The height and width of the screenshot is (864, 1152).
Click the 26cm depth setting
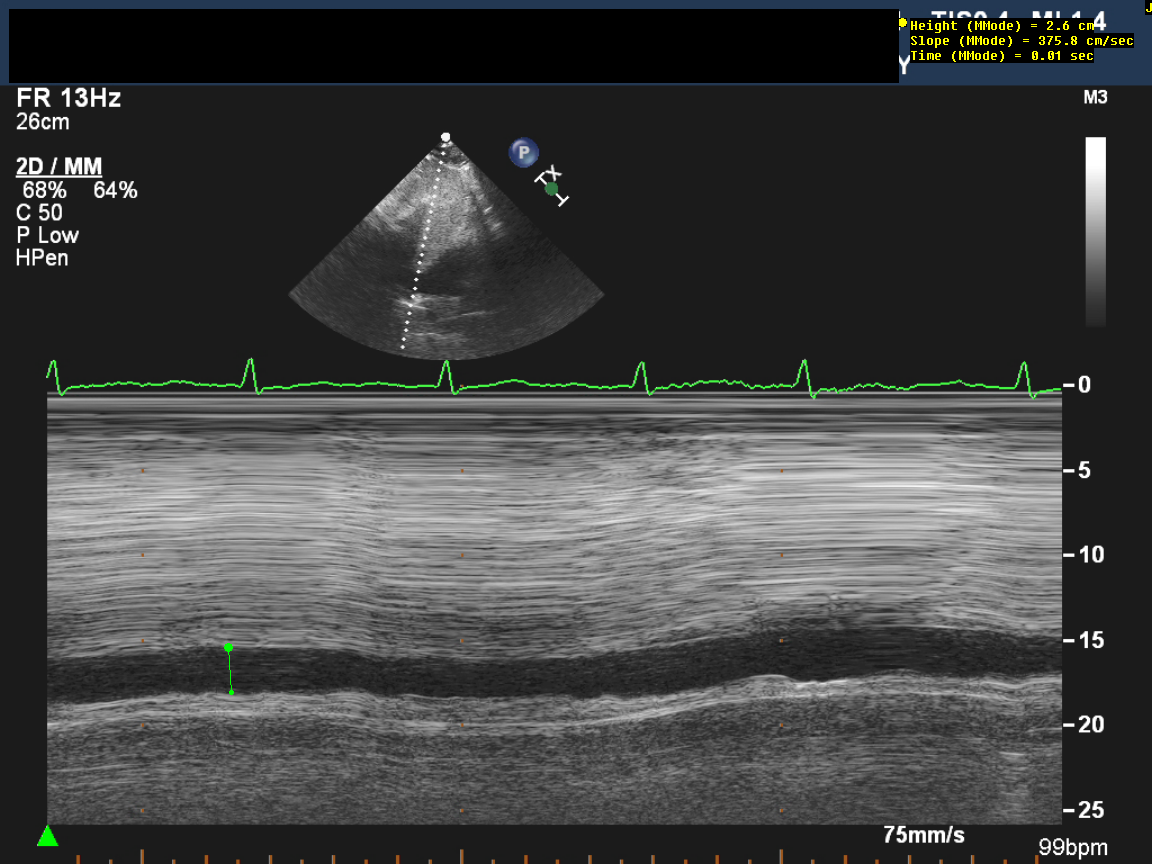point(43,122)
